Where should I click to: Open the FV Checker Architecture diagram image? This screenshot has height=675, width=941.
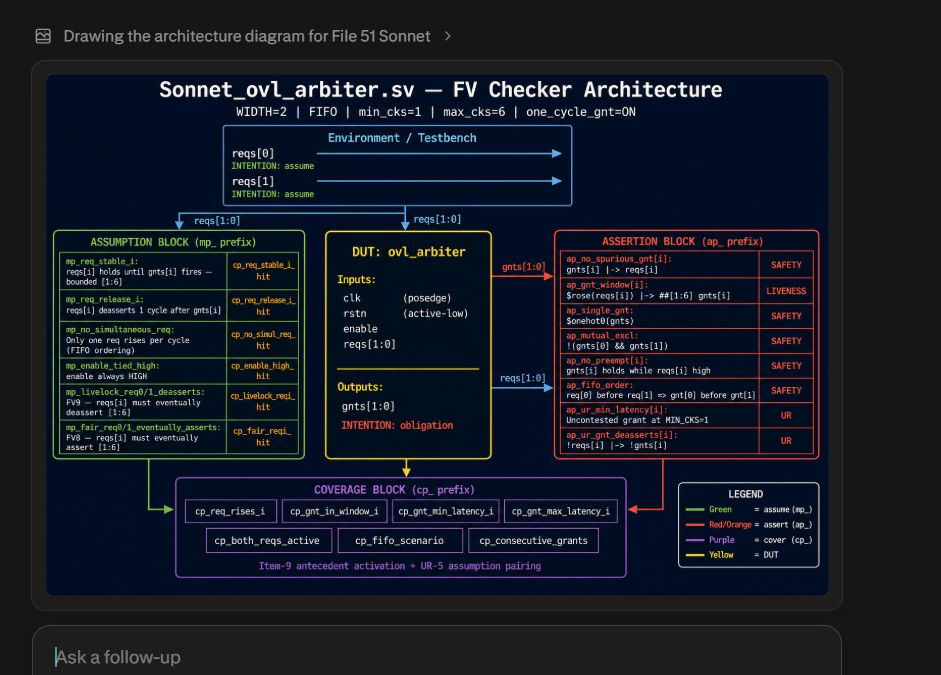tap(437, 335)
